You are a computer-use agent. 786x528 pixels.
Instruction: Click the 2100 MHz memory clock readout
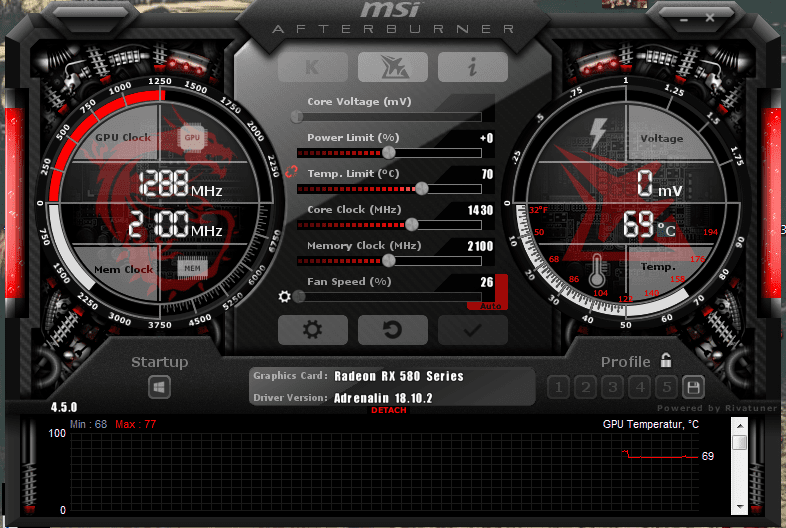pos(175,224)
